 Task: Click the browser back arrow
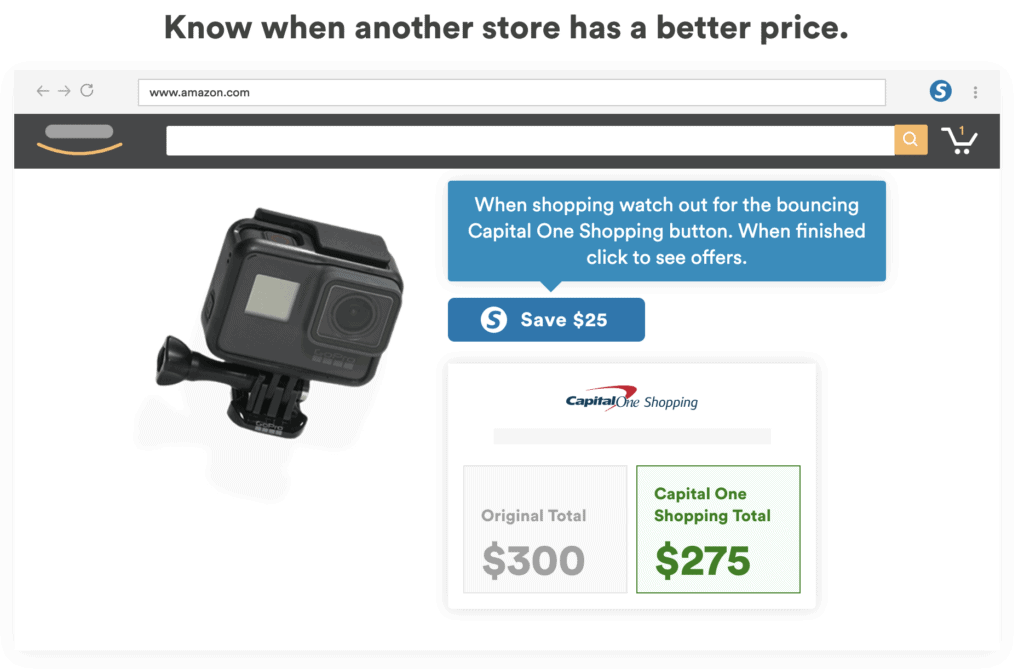coord(43,91)
